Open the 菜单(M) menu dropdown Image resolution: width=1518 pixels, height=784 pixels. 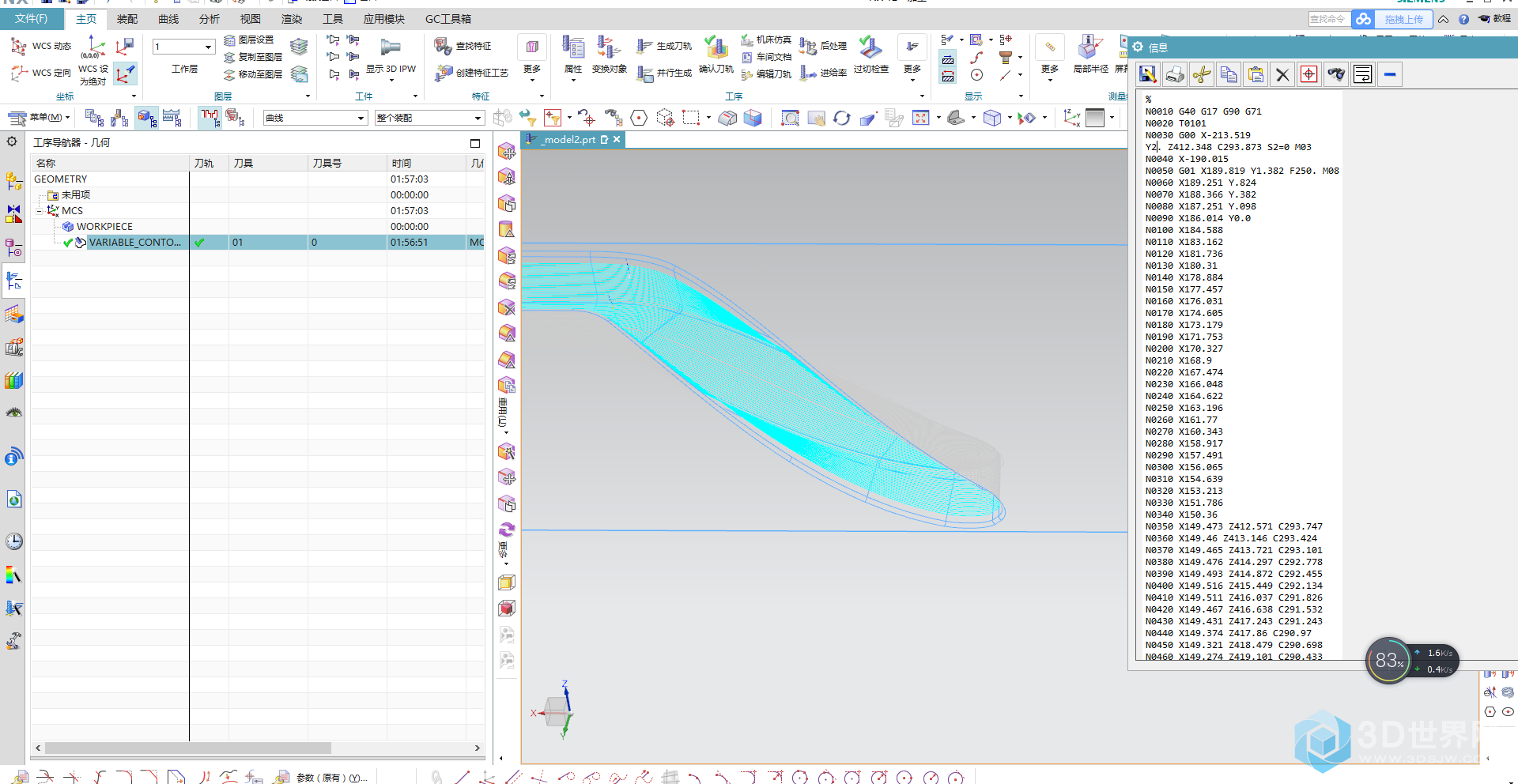pos(40,118)
